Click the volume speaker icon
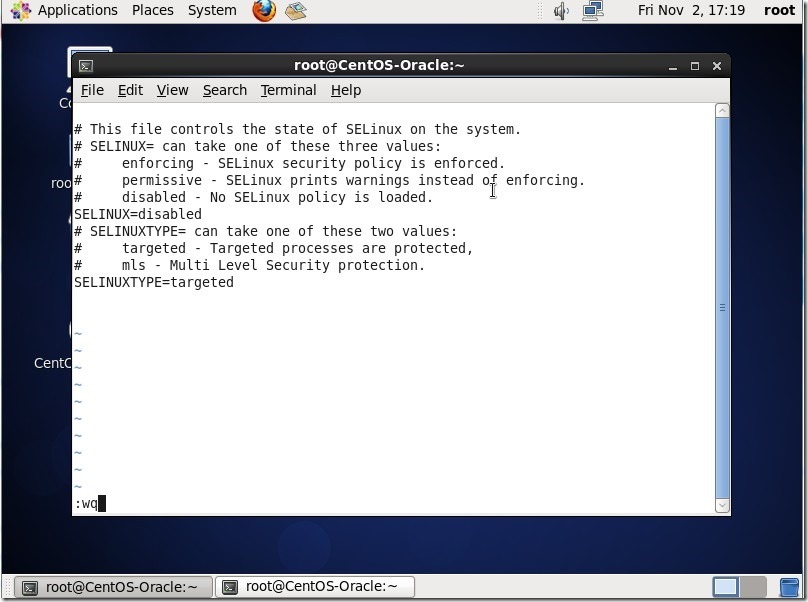808x602 pixels. [x=561, y=11]
